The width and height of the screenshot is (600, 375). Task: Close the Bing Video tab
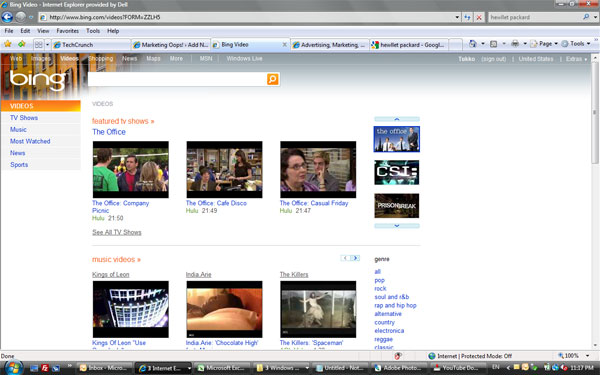pyautogui.click(x=284, y=44)
